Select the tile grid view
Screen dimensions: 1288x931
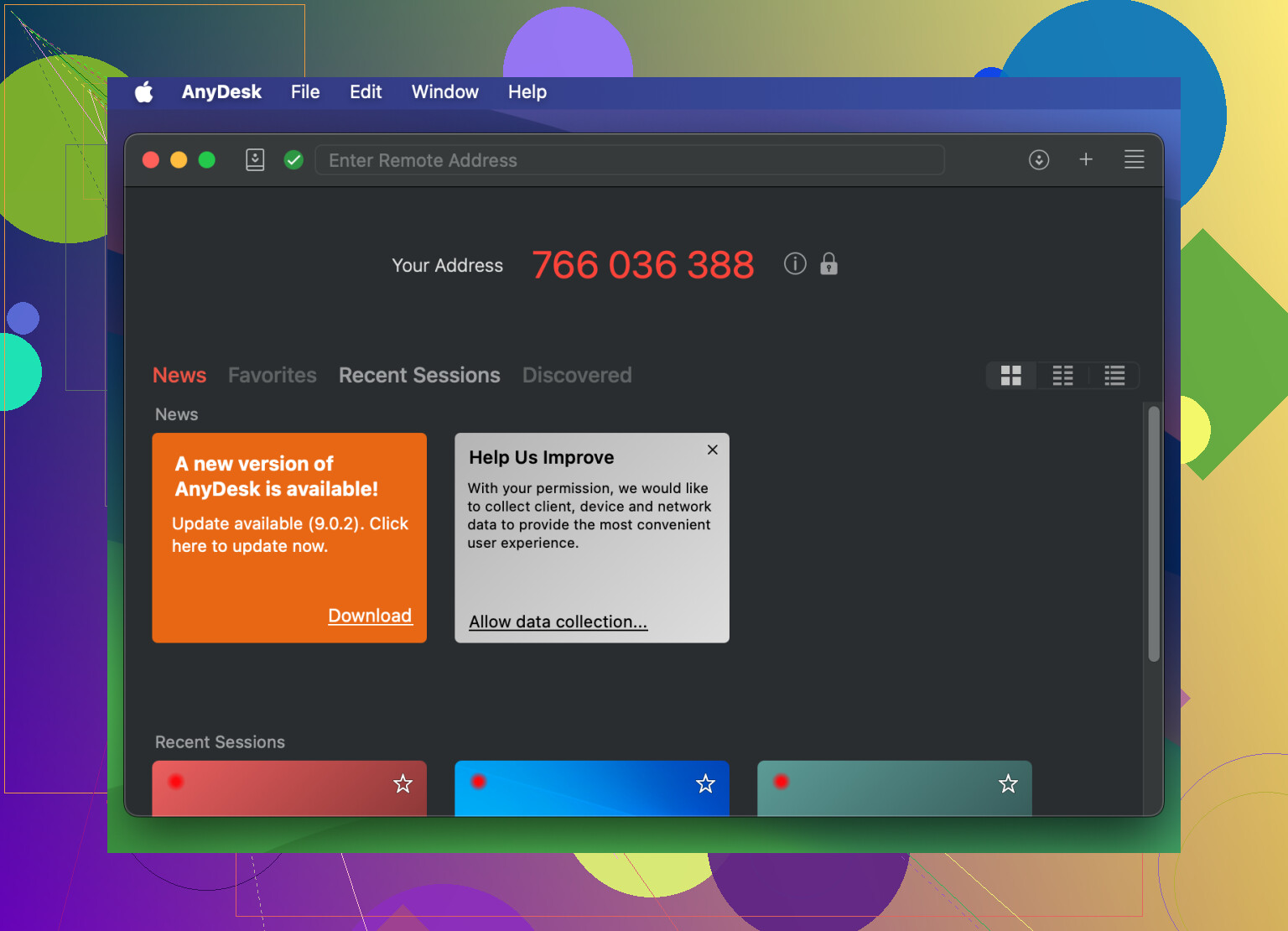pyautogui.click(x=1011, y=376)
